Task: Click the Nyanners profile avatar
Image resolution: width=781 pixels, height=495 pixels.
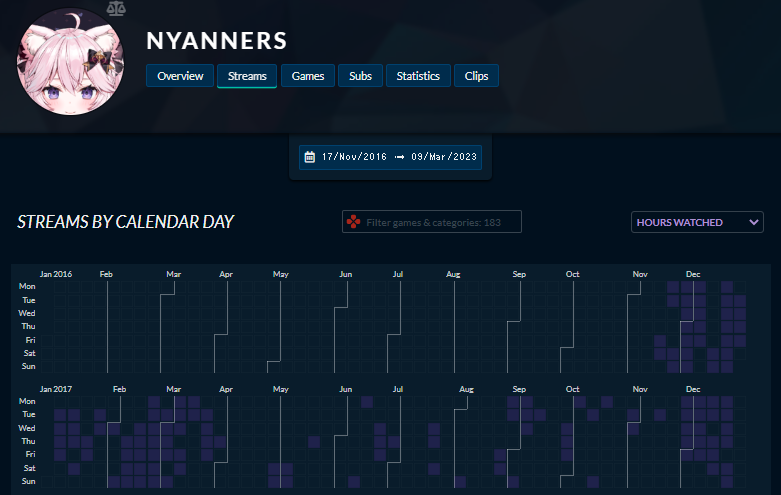Action: (x=70, y=61)
